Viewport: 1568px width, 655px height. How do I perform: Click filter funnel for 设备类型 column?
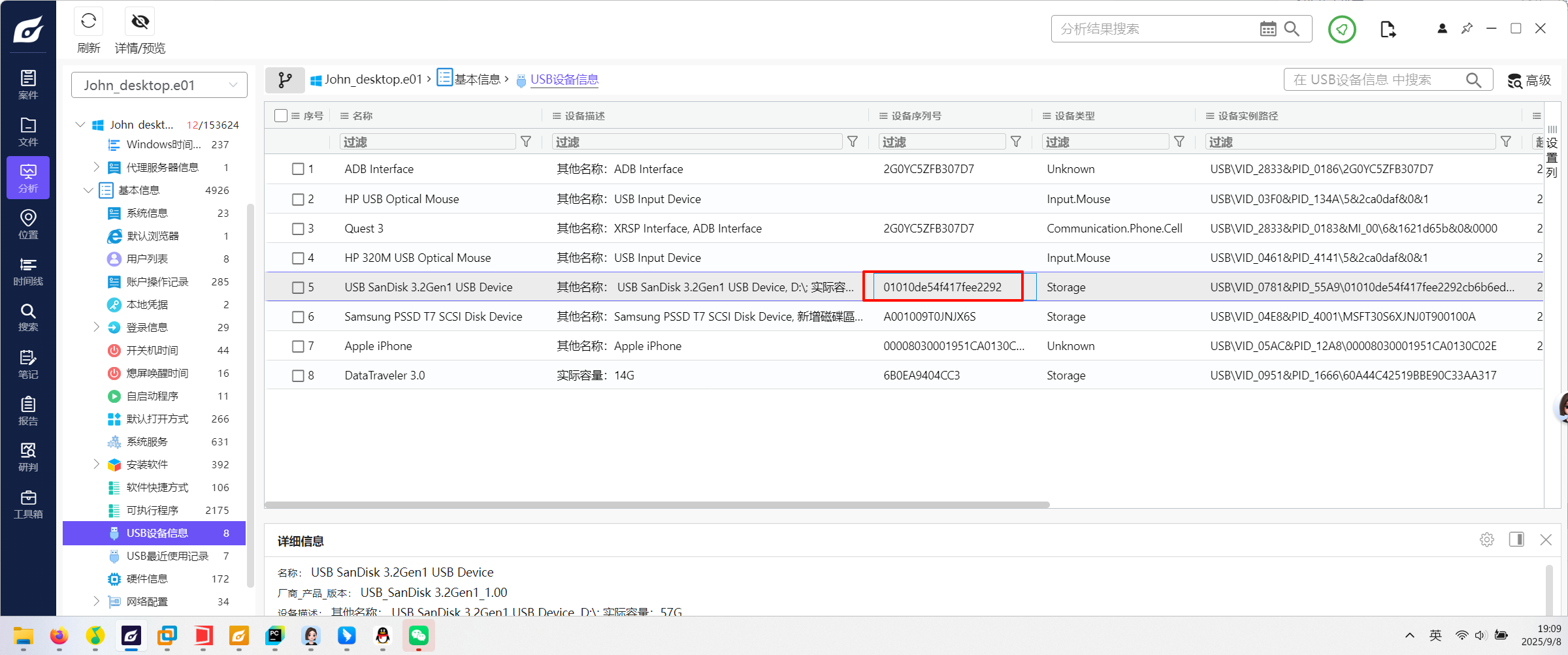pyautogui.click(x=1179, y=142)
